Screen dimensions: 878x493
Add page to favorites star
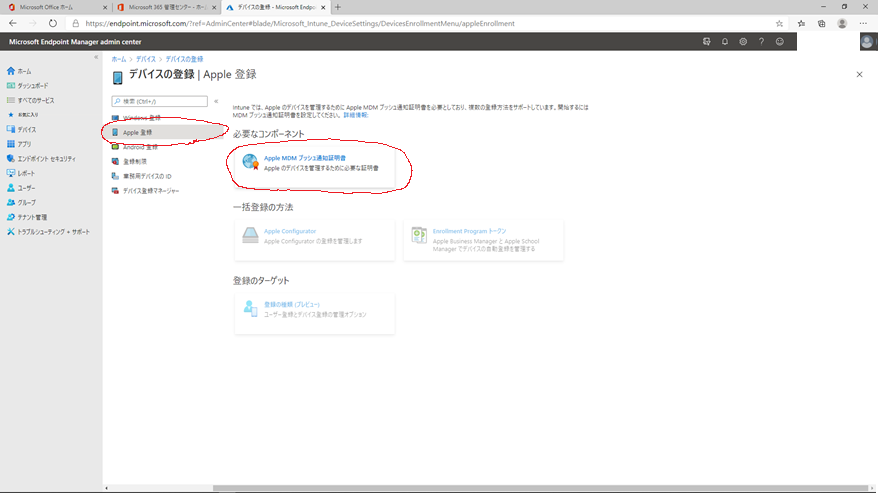[x=779, y=24]
